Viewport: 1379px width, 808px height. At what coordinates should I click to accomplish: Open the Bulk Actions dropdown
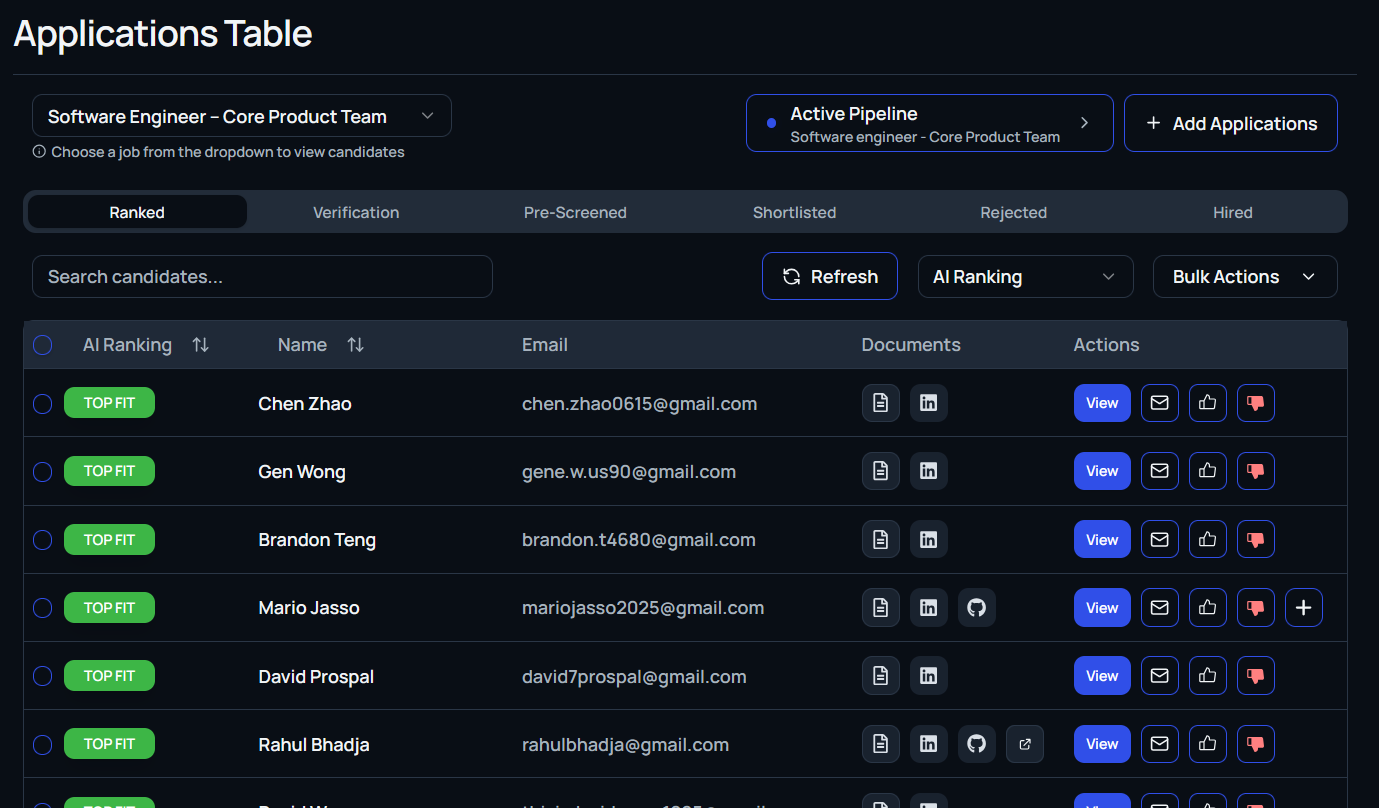pyautogui.click(x=1244, y=277)
